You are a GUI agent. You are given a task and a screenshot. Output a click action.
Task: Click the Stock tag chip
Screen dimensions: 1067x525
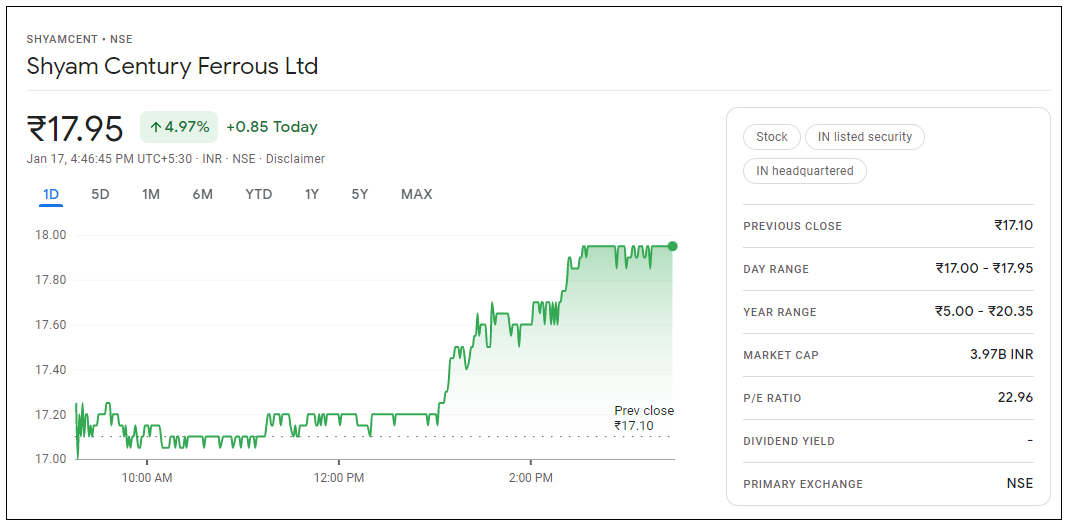point(772,137)
